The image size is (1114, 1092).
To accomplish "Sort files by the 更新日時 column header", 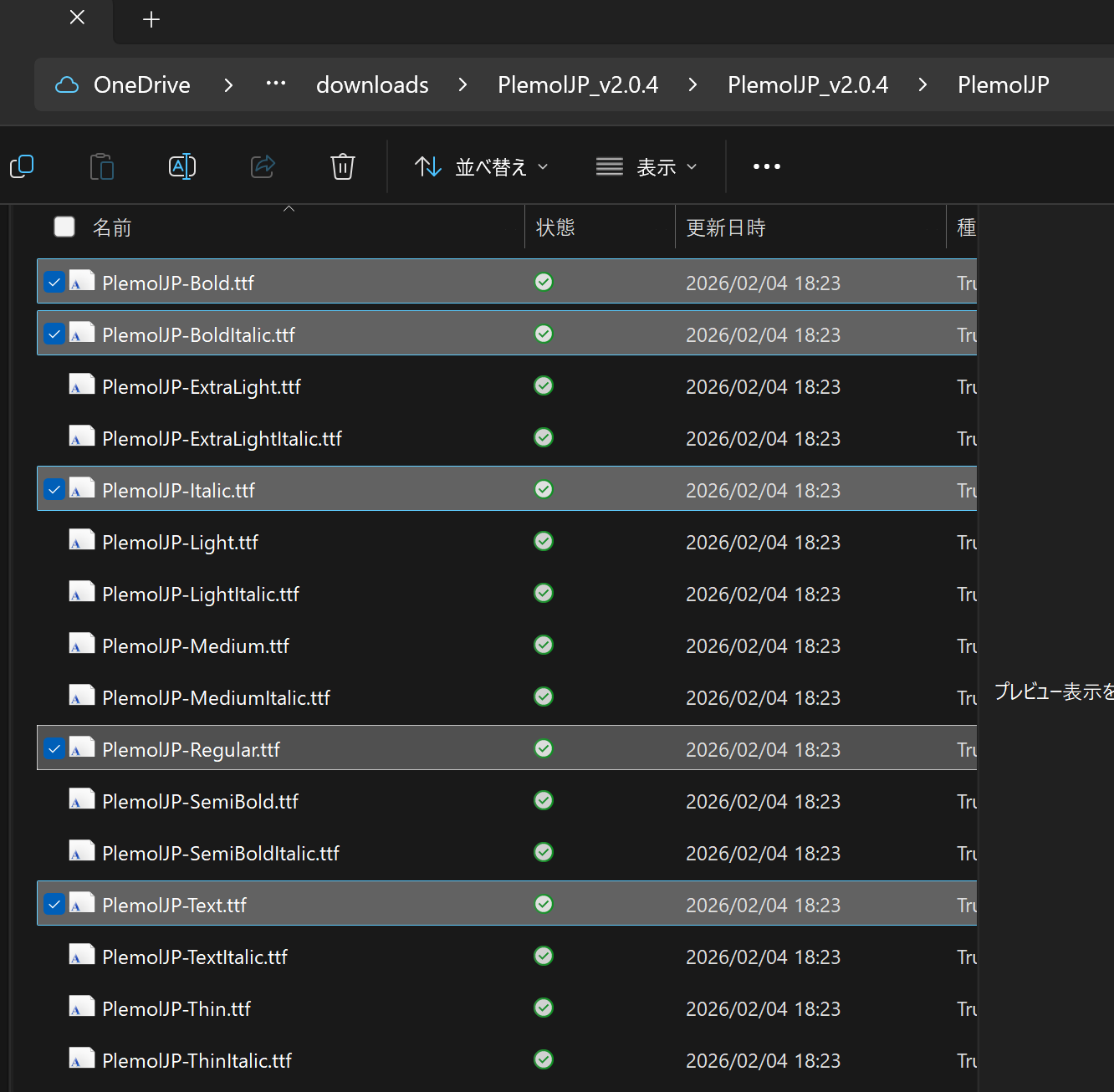I will coord(725,227).
